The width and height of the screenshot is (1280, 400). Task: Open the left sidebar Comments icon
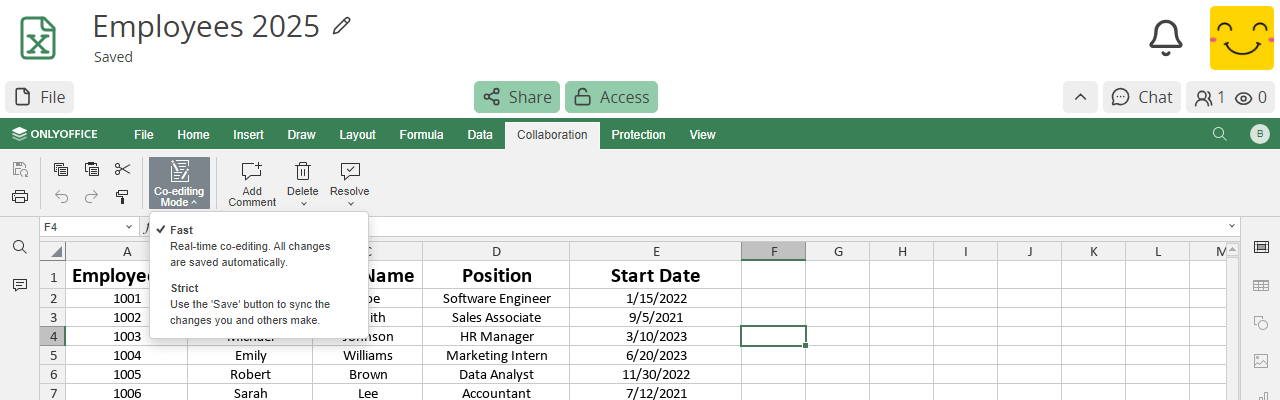click(x=20, y=285)
